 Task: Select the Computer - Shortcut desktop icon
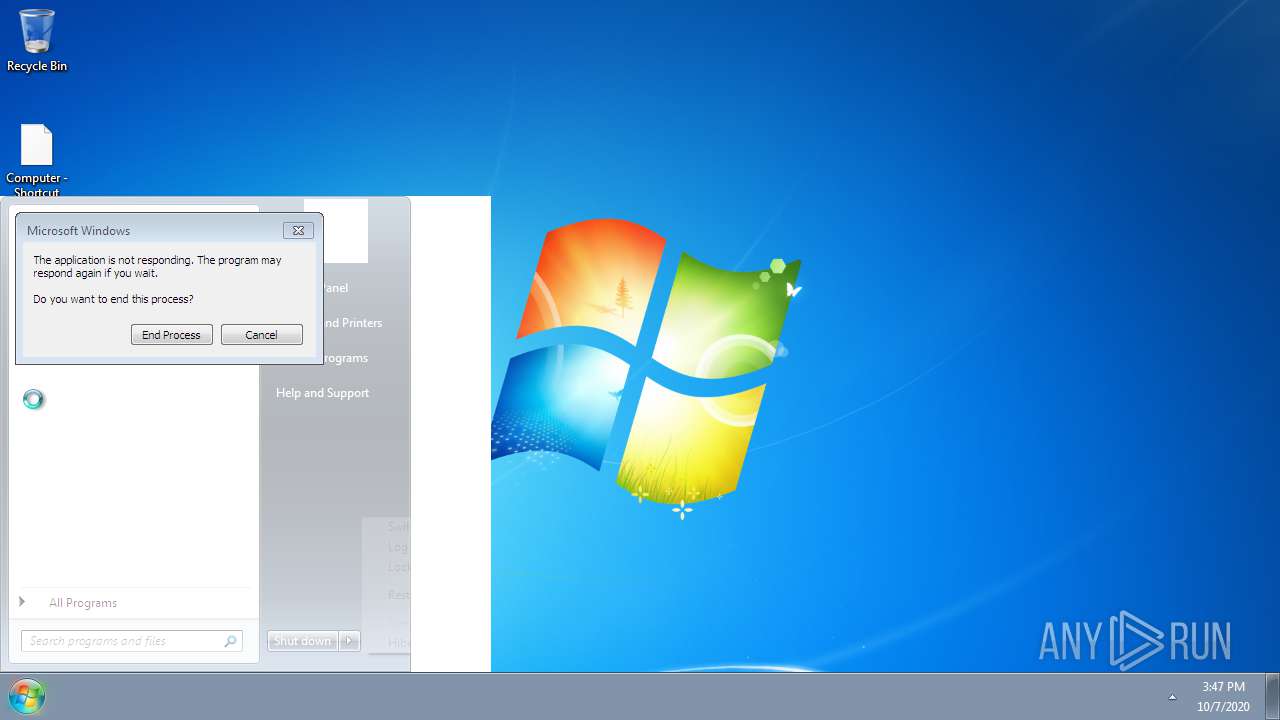click(x=37, y=160)
